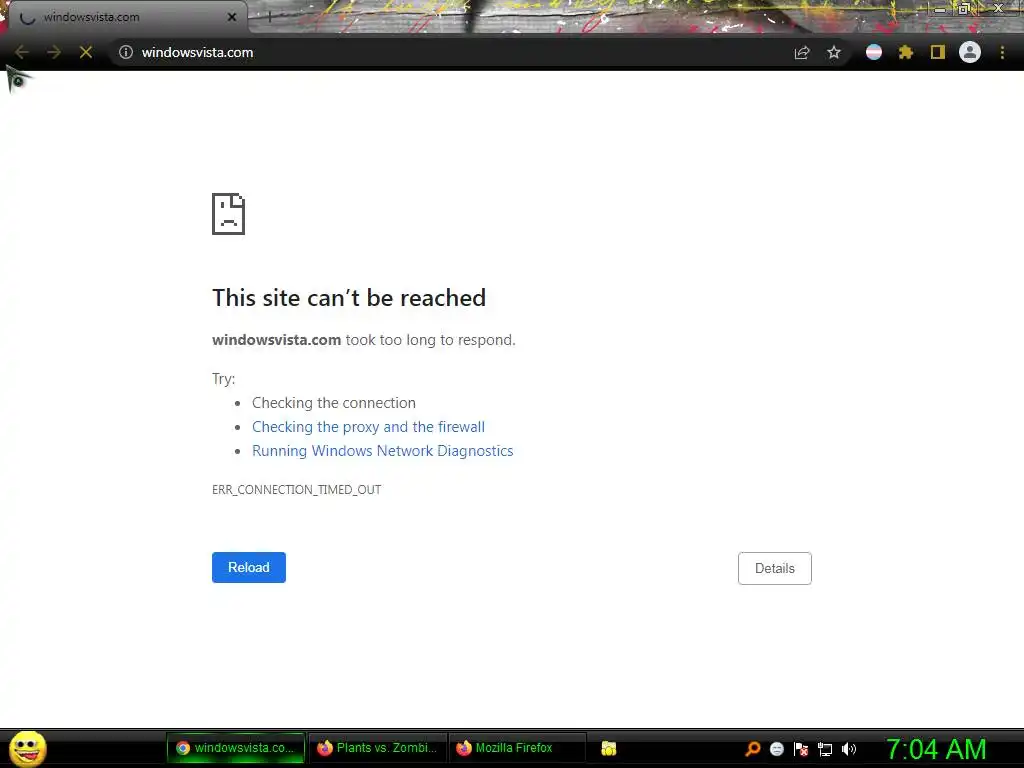Open the volume speaker tray icon
Image resolution: width=1024 pixels, height=768 pixels.
coord(849,749)
